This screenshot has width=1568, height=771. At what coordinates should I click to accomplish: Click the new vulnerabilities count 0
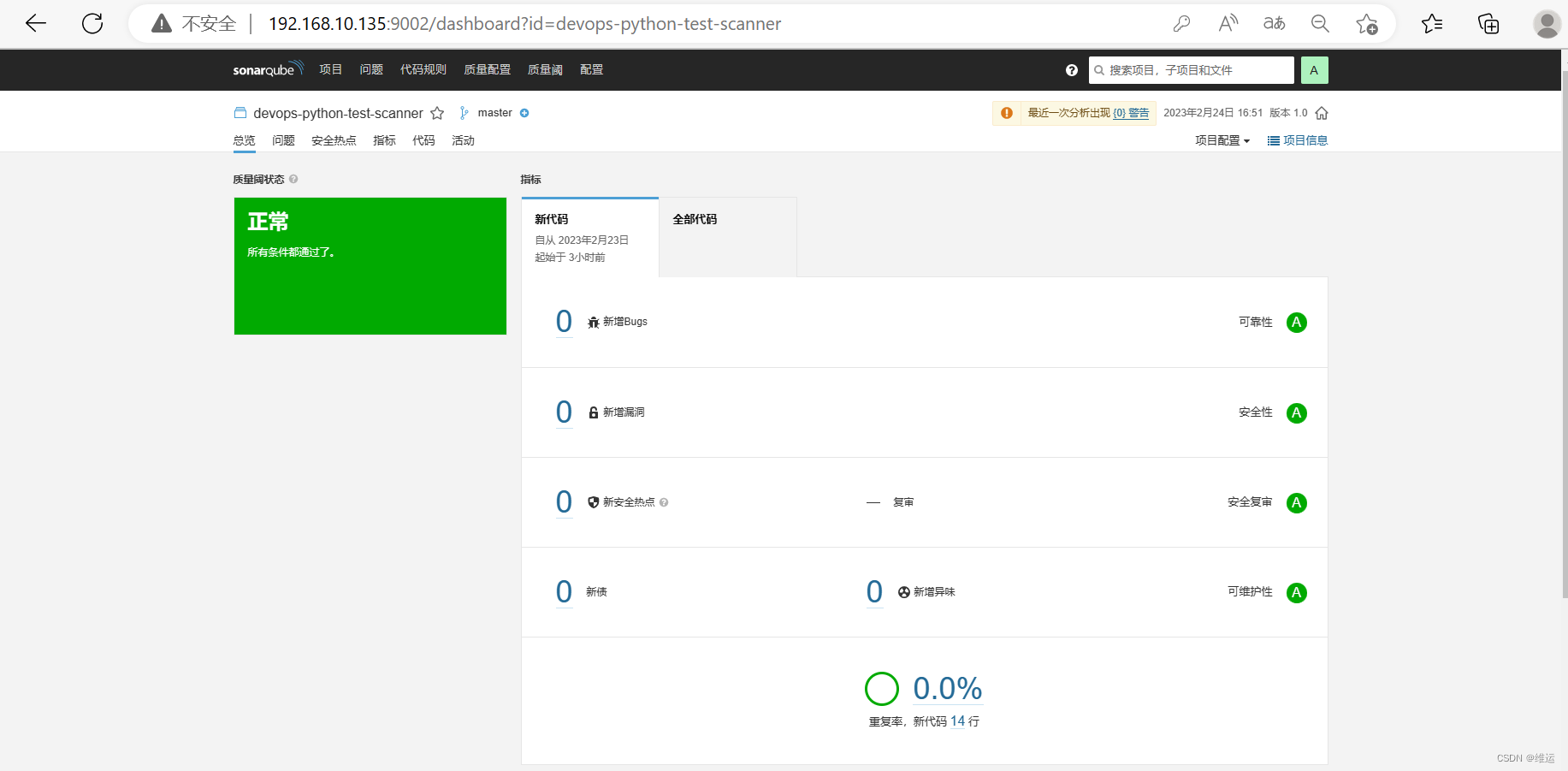click(x=564, y=412)
